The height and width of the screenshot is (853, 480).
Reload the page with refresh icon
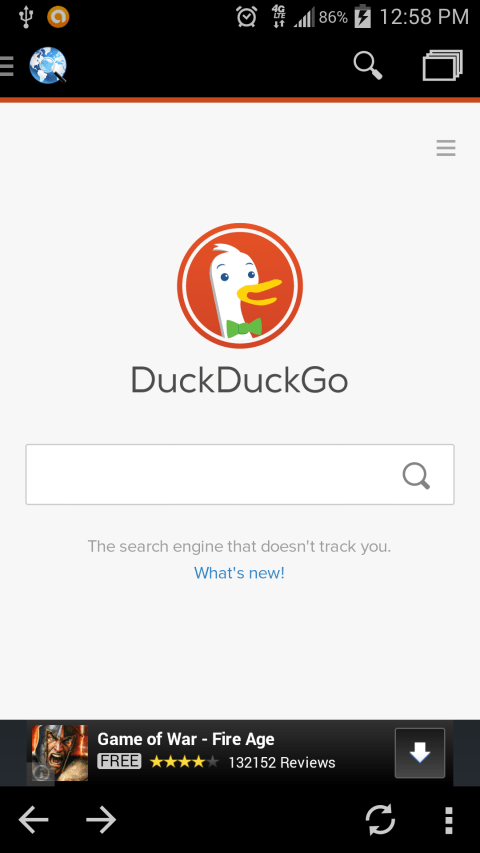[380, 819]
